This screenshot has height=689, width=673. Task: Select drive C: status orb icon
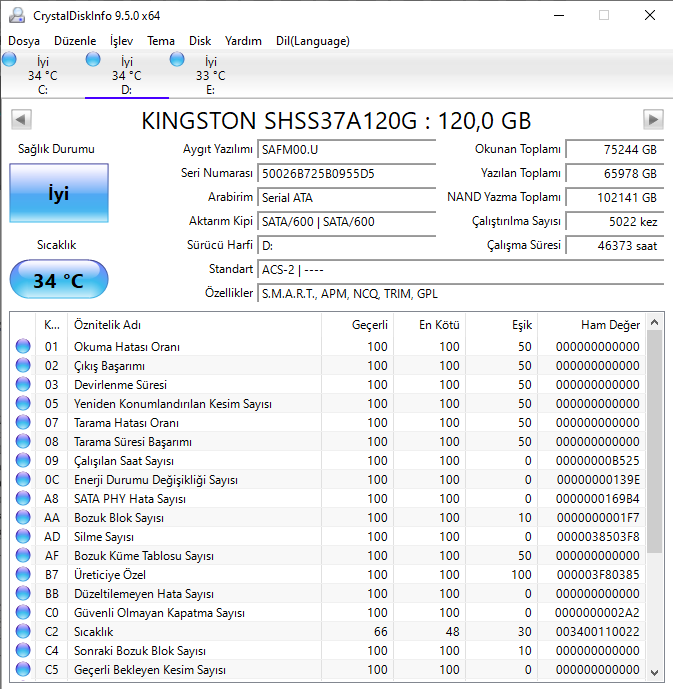tap(10, 60)
